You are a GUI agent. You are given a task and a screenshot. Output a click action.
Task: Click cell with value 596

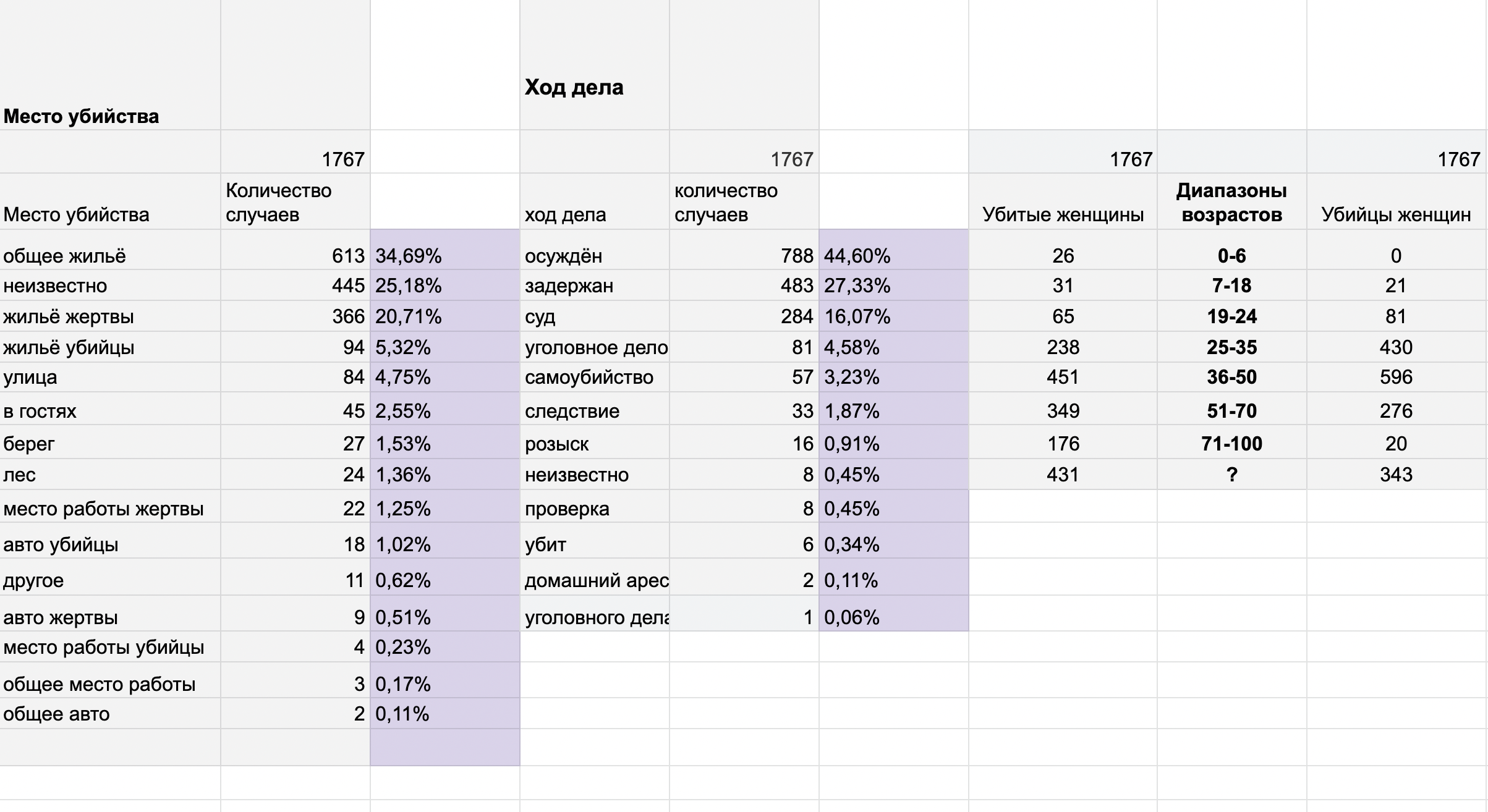tap(1396, 377)
